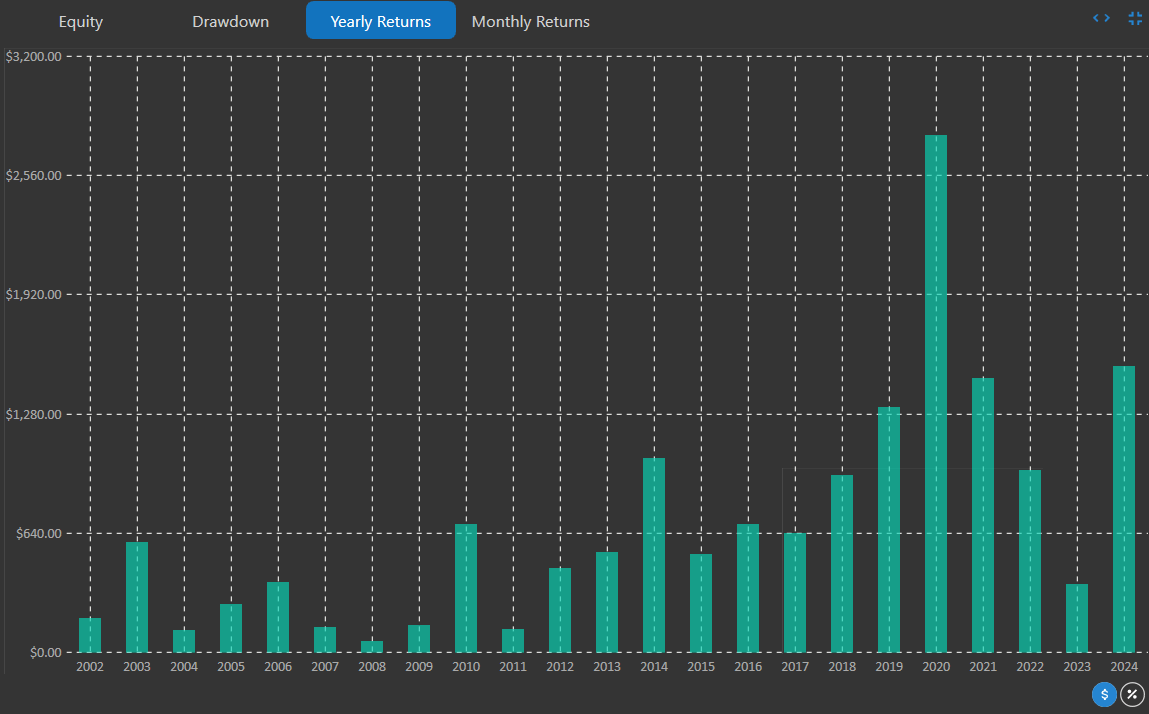Click the $3,200.00 axis label

34,56
